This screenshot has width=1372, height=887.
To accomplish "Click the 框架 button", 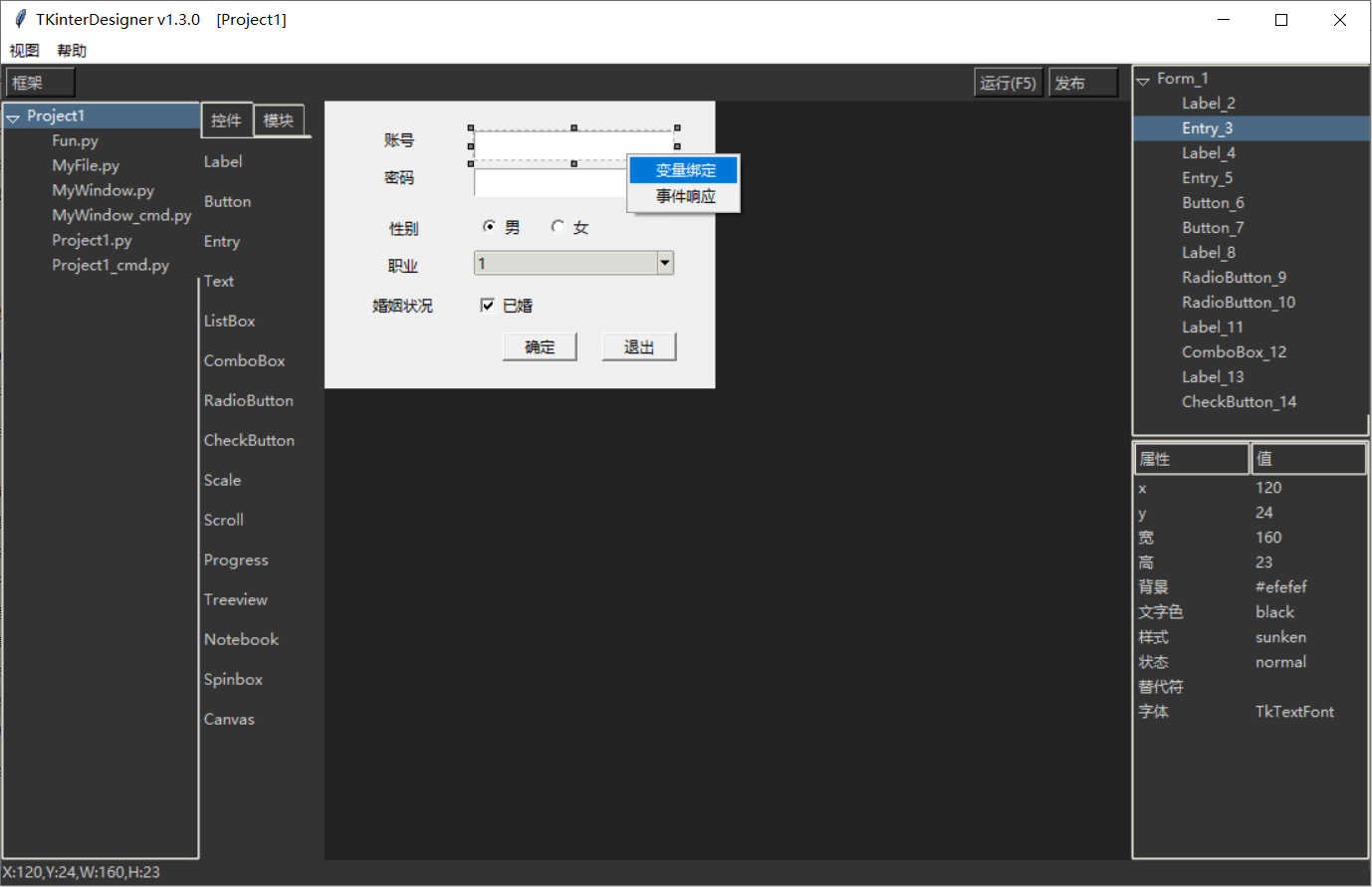I will coord(40,83).
